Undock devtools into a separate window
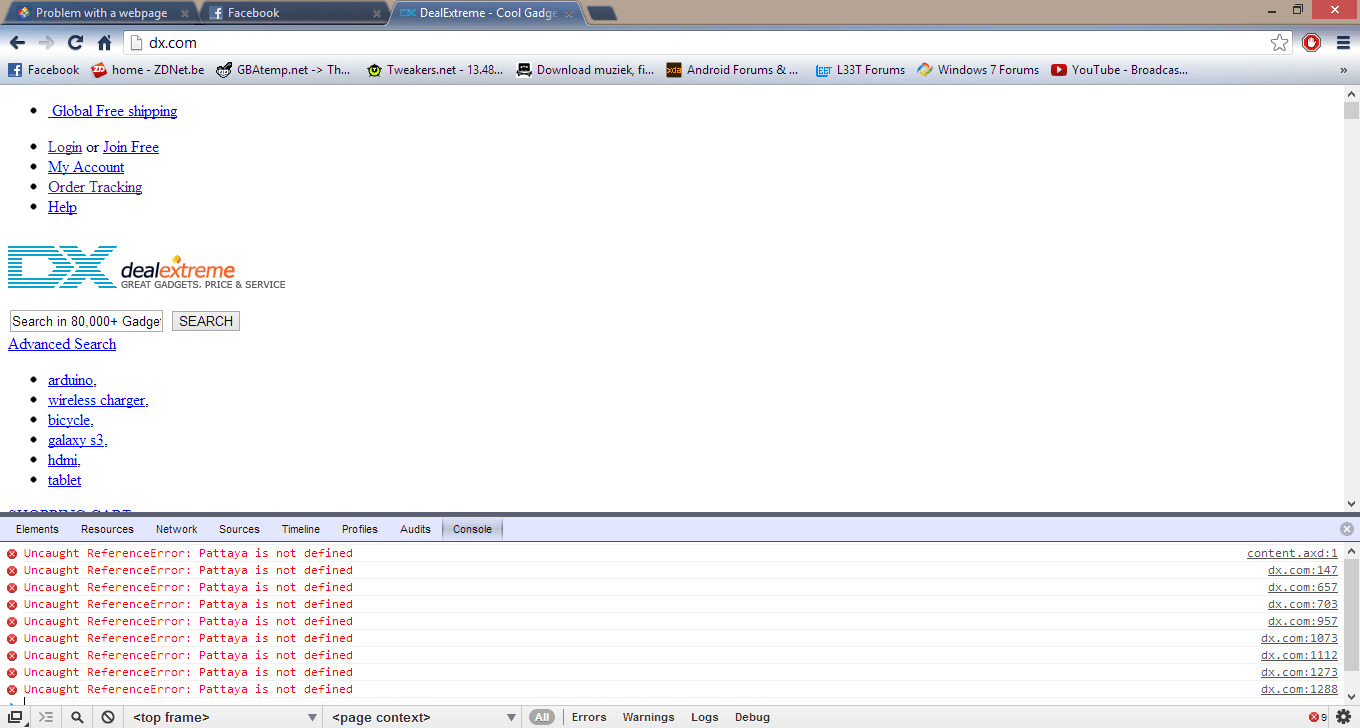The height and width of the screenshot is (728, 1360). [15, 717]
